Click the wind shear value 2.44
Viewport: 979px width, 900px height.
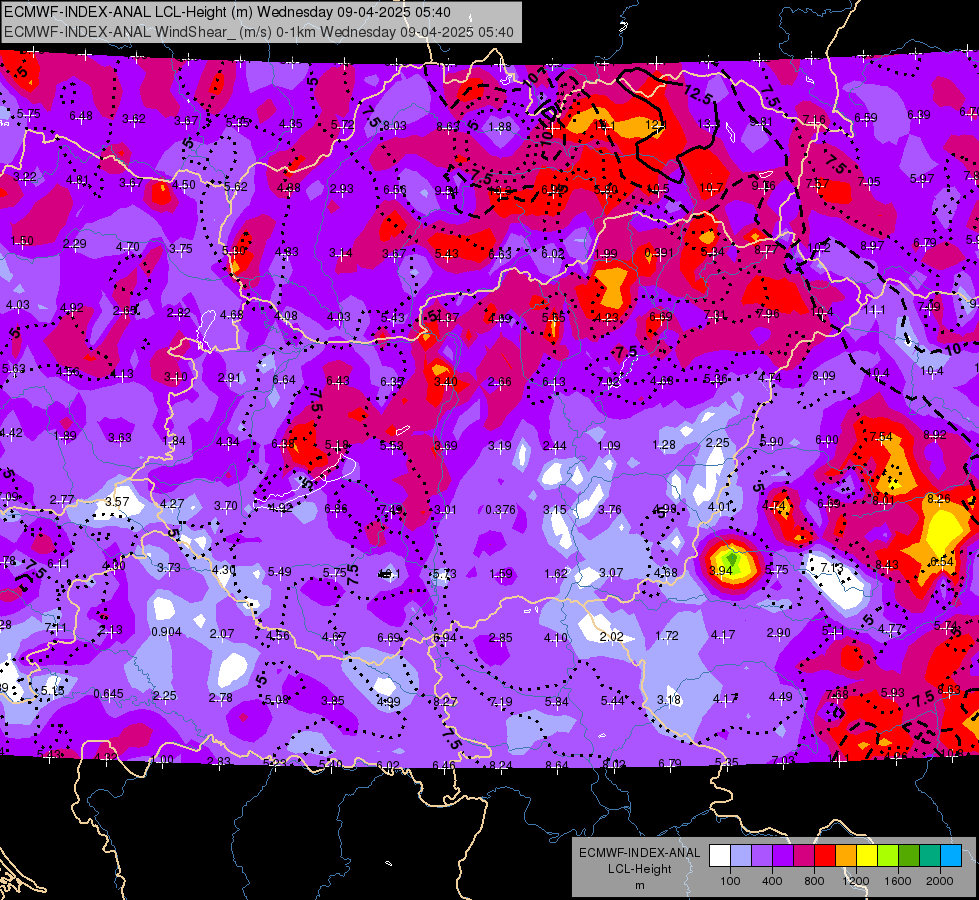554,446
